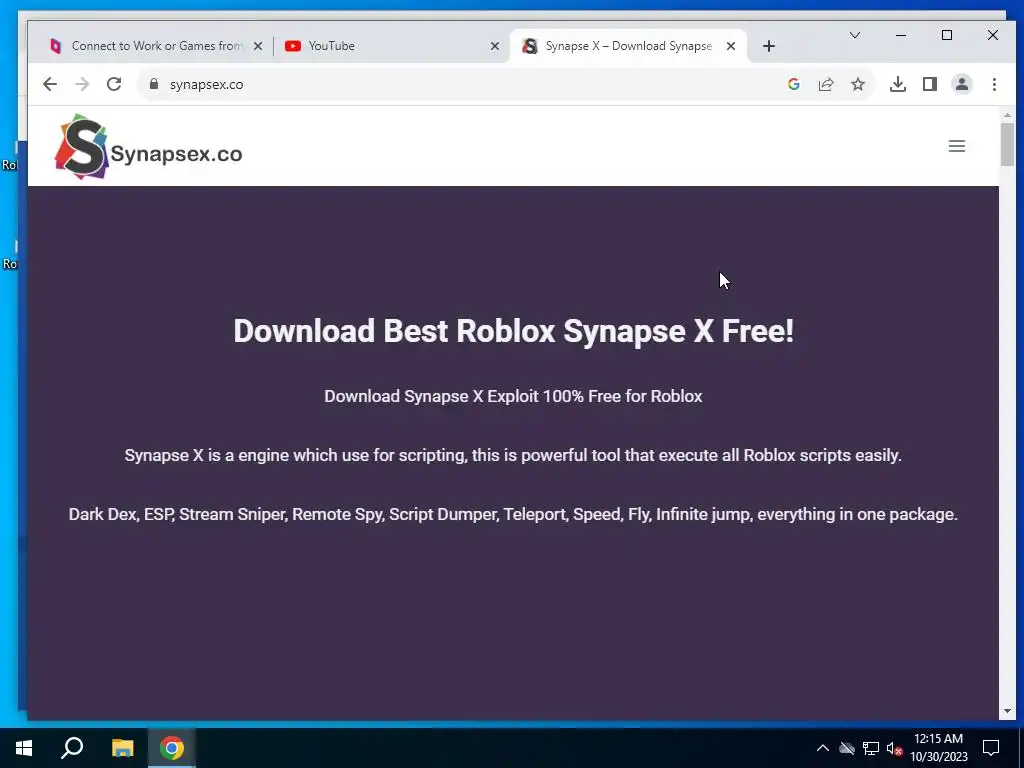Open hamburger menu on Synapsex site
Viewport: 1024px width, 768px height.
[x=957, y=146]
